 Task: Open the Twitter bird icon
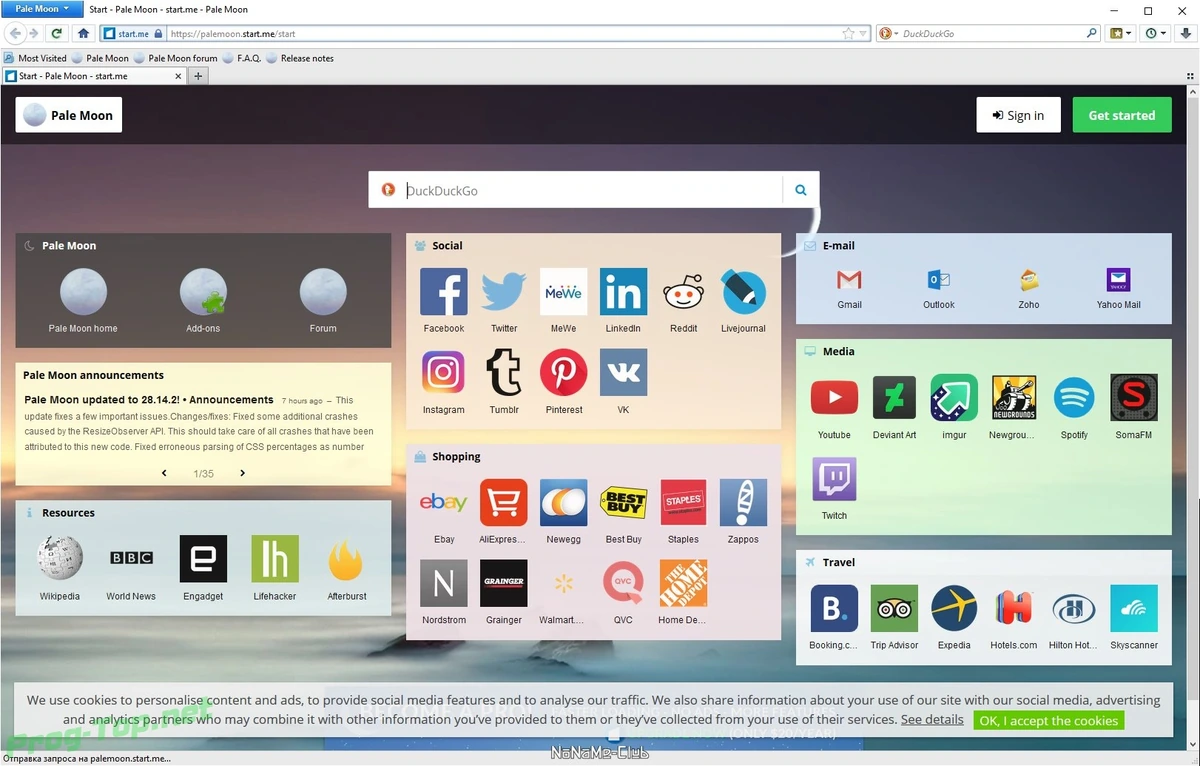click(504, 292)
